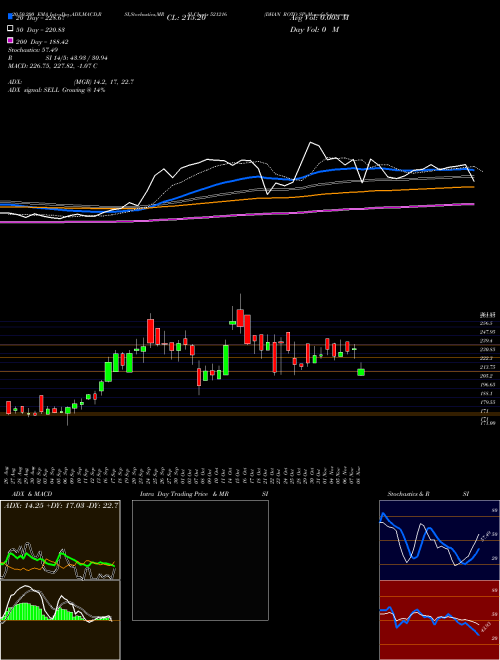Select the '200 Day - 188.42' label
The width and height of the screenshot is (500, 660).
[x=42, y=42]
